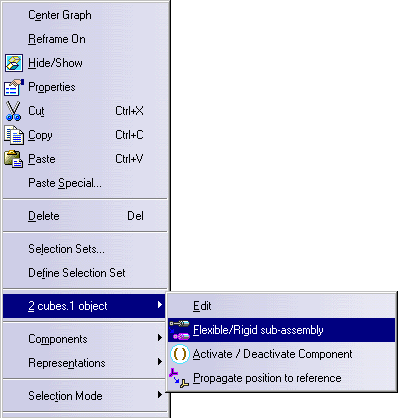Screen dimensions: 398x418
Task: Click the Propagate position to reference icon
Action: (x=179, y=378)
